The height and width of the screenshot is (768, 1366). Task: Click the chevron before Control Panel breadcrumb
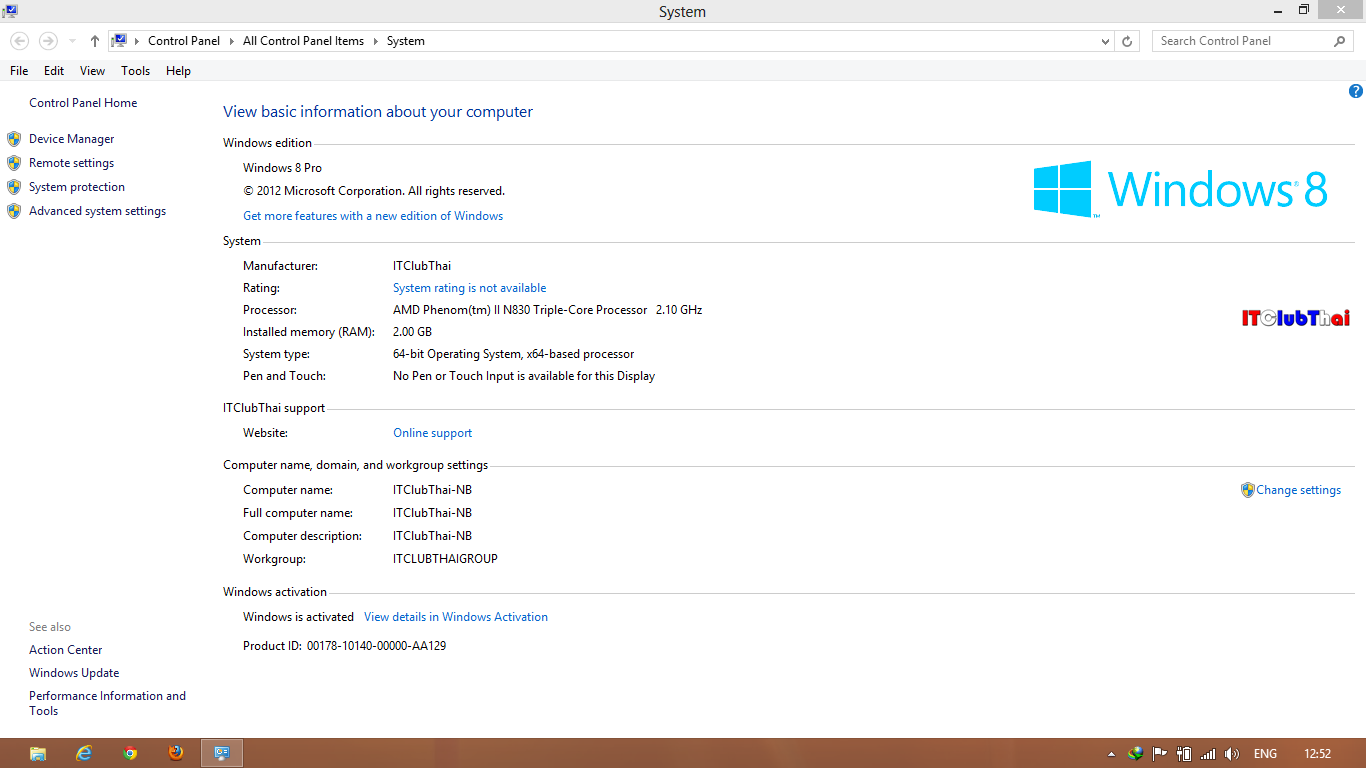point(138,41)
